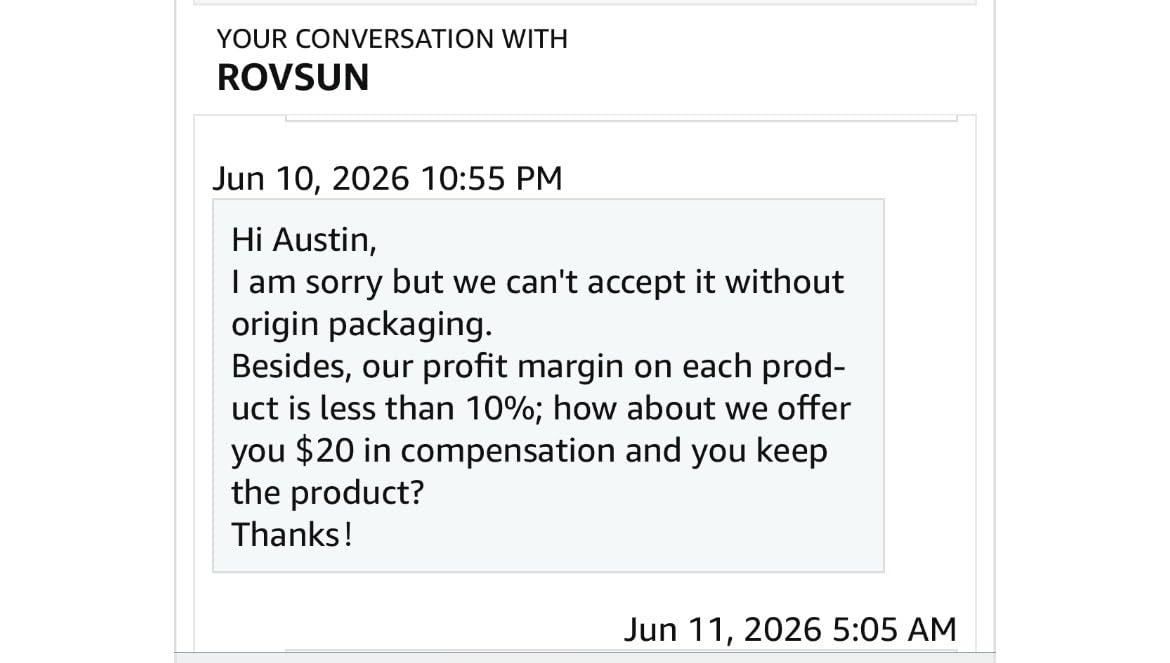Click the words you keep in the message
Viewport: 1170px width, 663px height.
click(759, 451)
